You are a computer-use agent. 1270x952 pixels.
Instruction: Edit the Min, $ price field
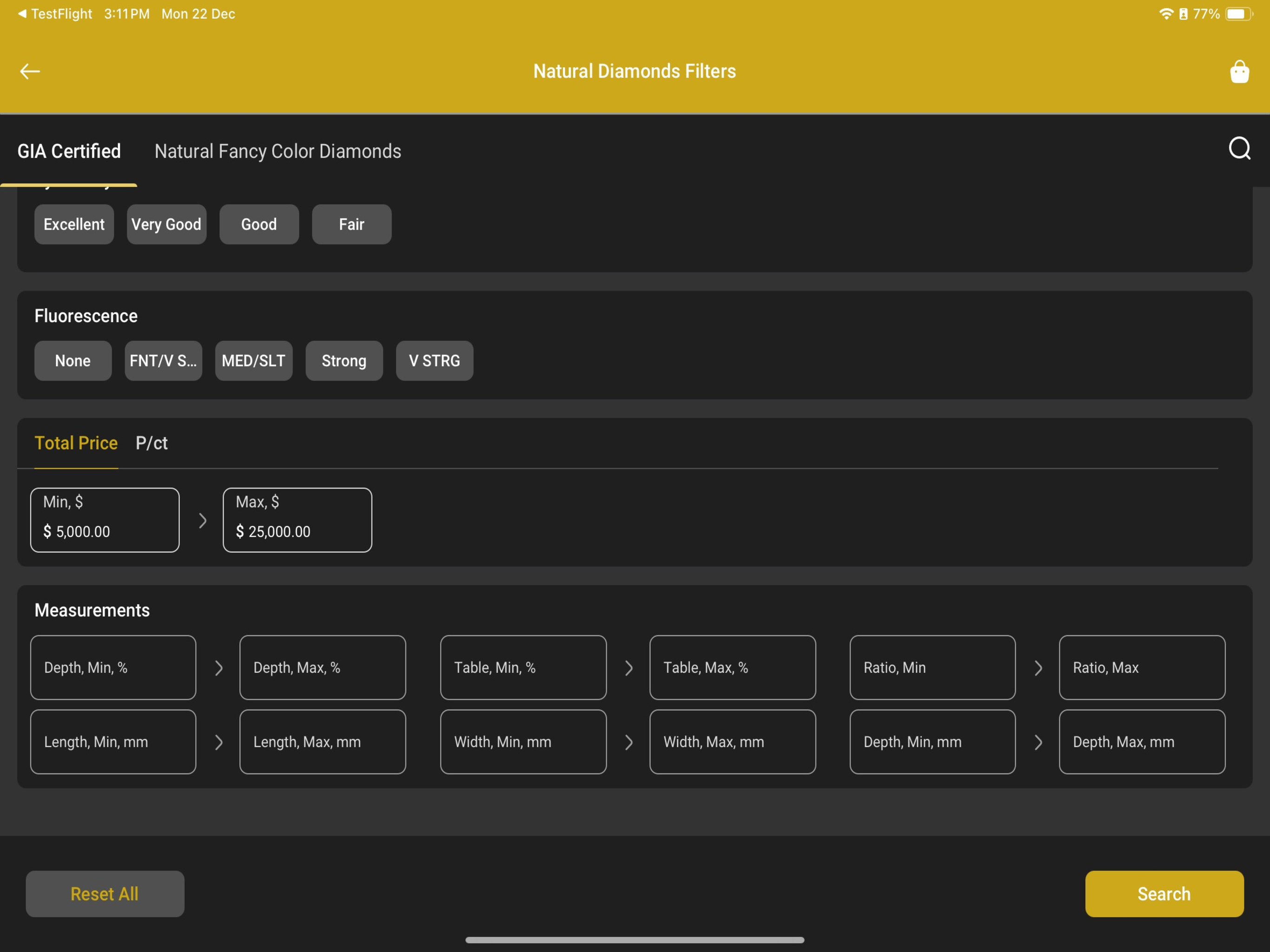[x=105, y=520]
